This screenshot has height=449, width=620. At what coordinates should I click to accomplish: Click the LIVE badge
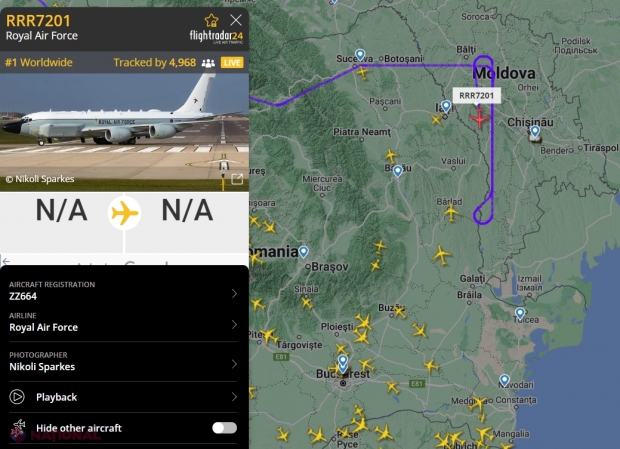point(232,62)
